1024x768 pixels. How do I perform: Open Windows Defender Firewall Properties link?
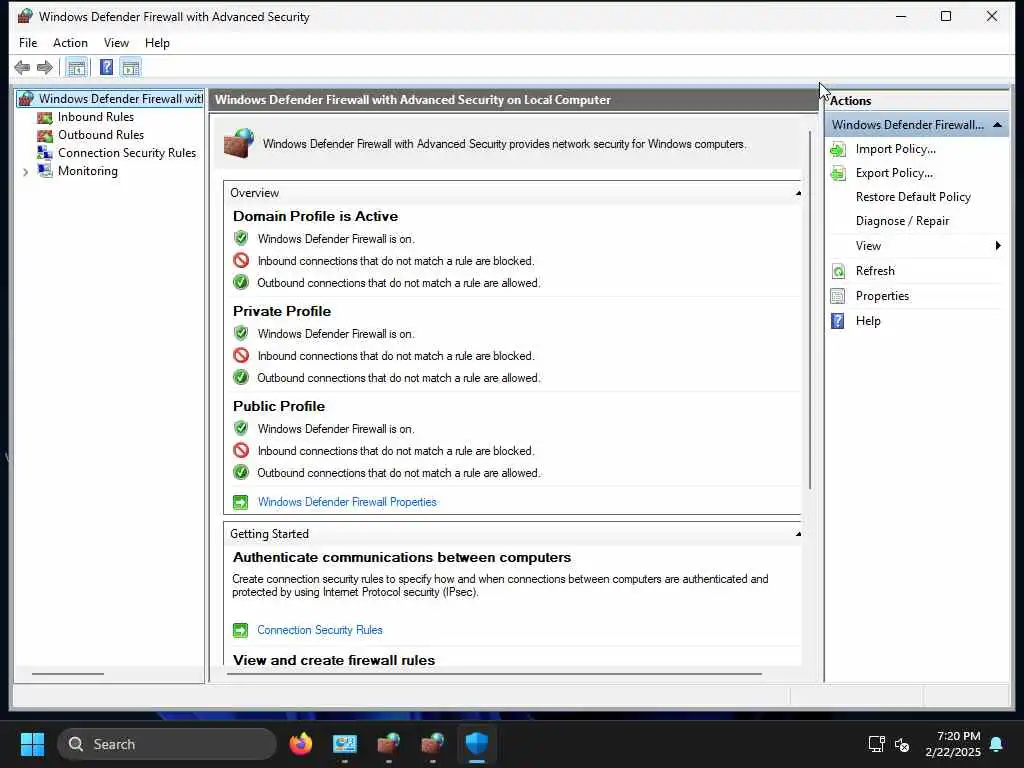(x=347, y=502)
